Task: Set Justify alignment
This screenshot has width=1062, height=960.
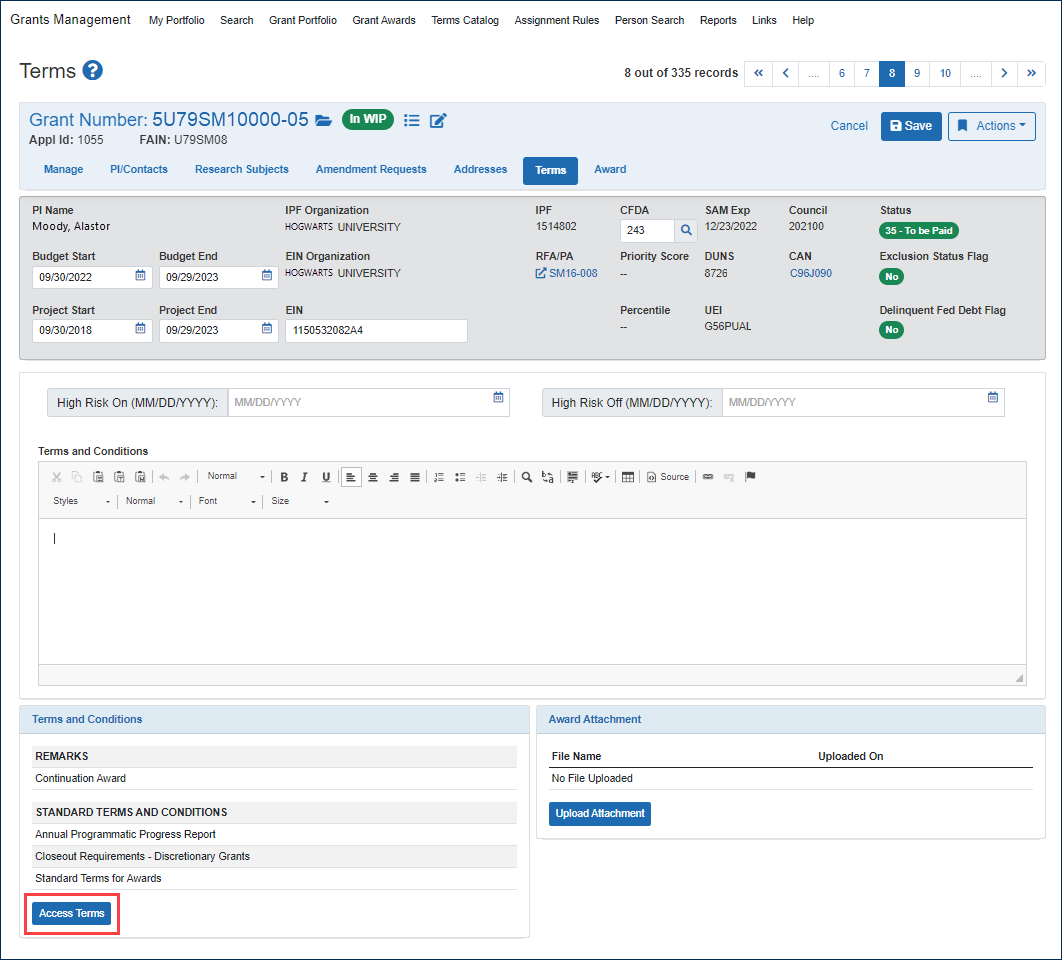Action: point(415,477)
